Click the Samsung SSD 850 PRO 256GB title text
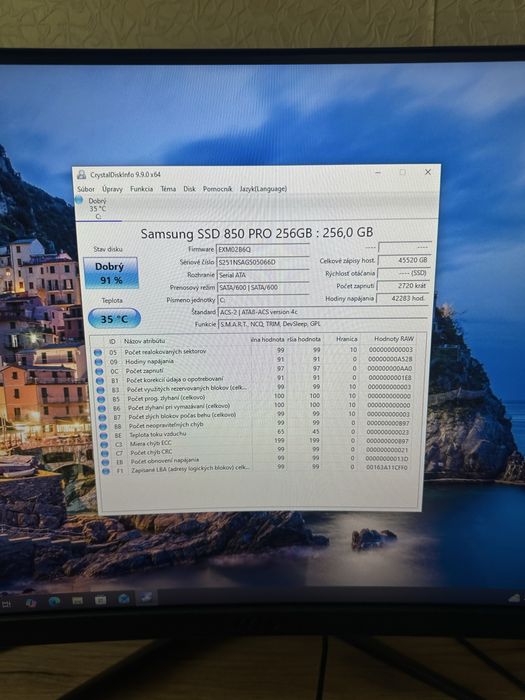The image size is (525, 700). (x=257, y=233)
